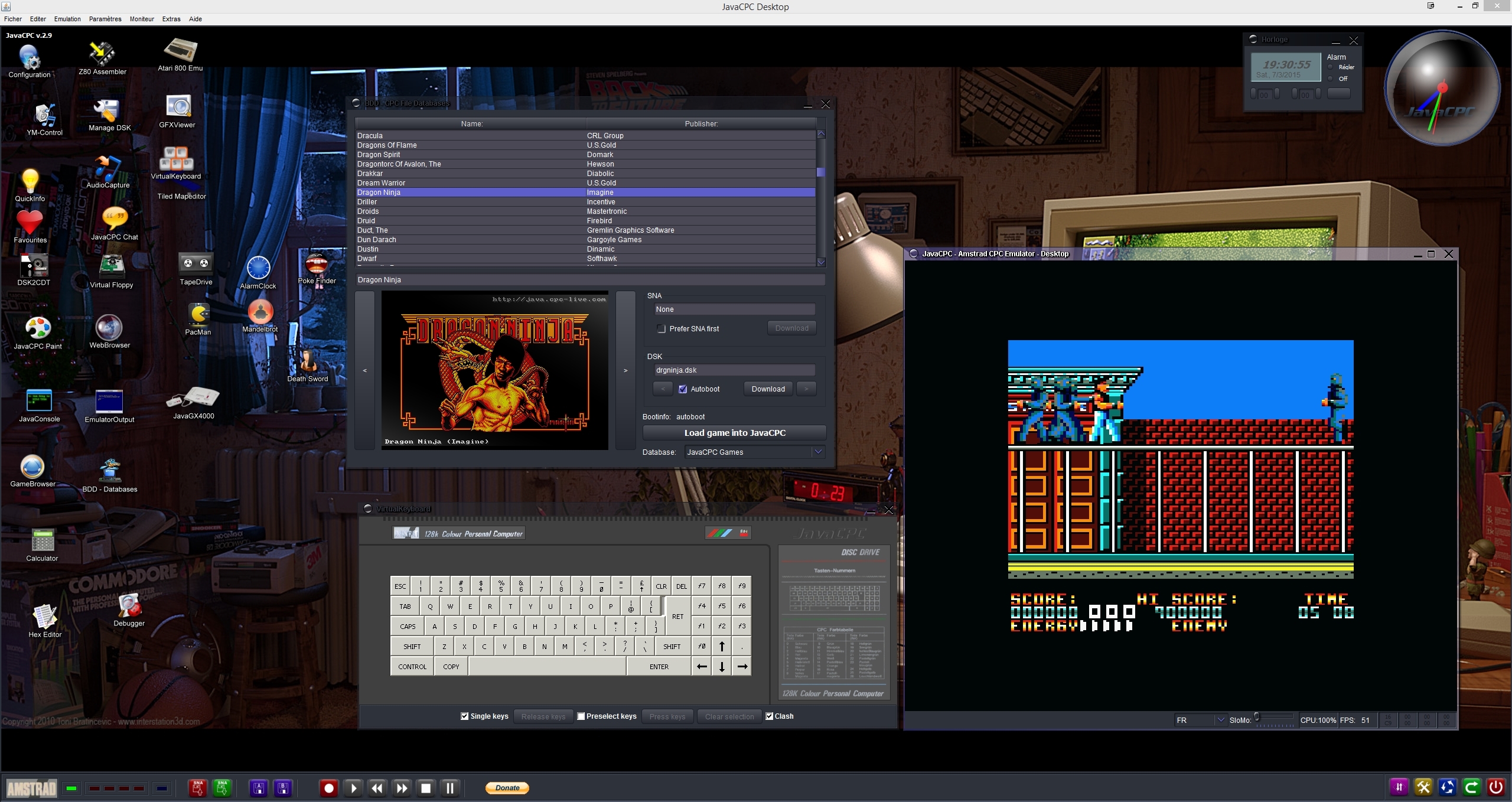Click the COPY key on the VirtualKeyboard

pyautogui.click(x=451, y=667)
